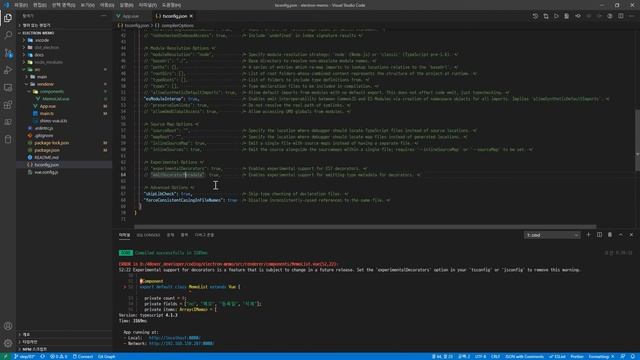Viewport: 640px width, 360px height.
Task: Open the Run and Debug view
Action: [x=8, y=70]
